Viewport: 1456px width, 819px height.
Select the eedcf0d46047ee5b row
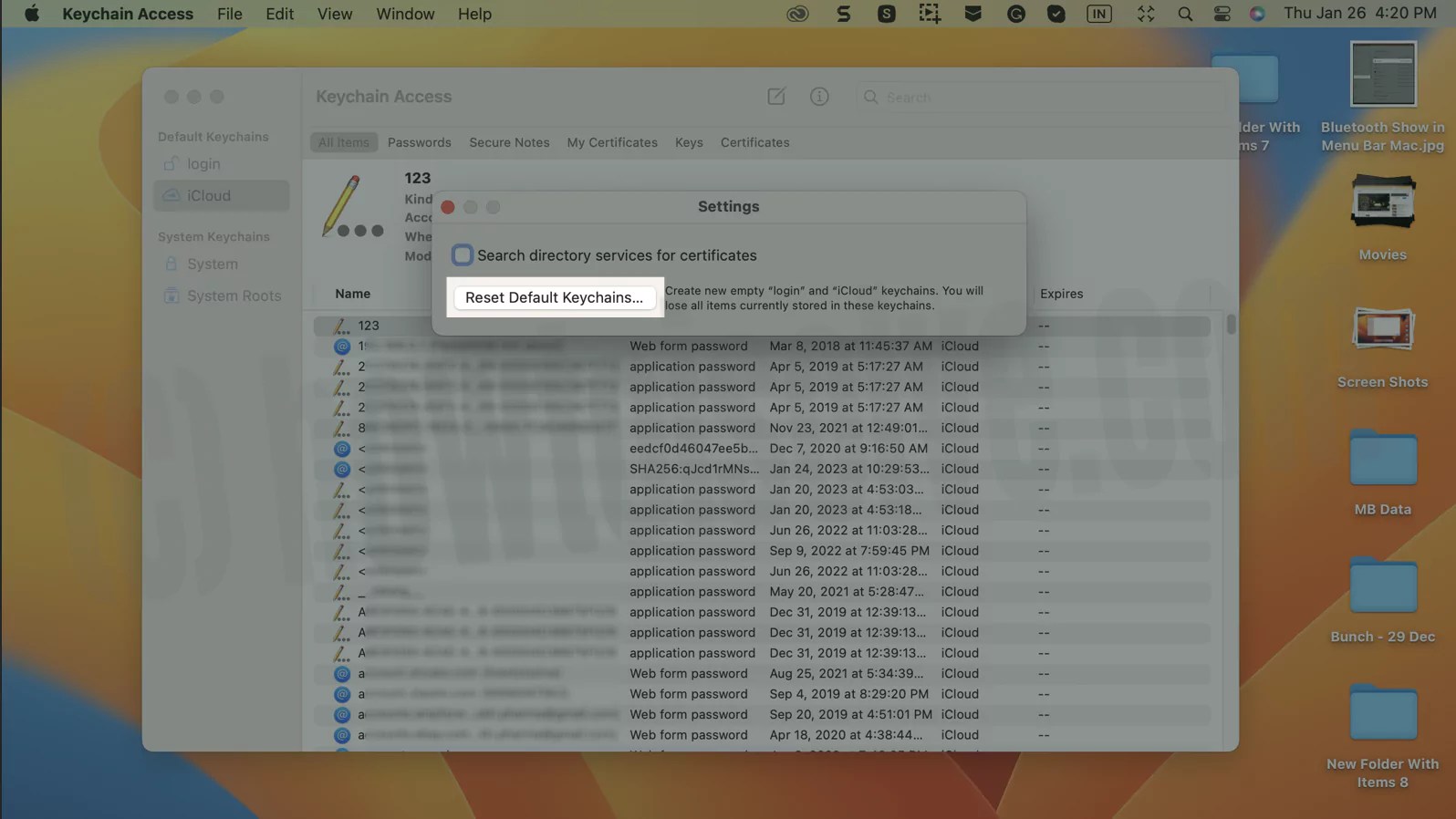(x=762, y=449)
